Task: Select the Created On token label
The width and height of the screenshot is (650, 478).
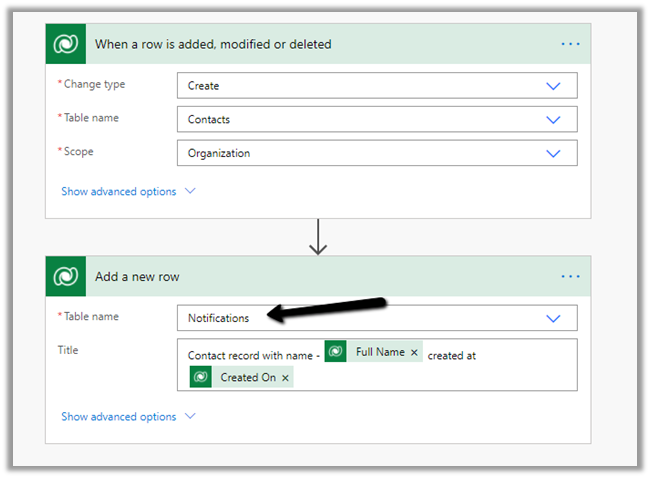Action: pyautogui.click(x=247, y=378)
